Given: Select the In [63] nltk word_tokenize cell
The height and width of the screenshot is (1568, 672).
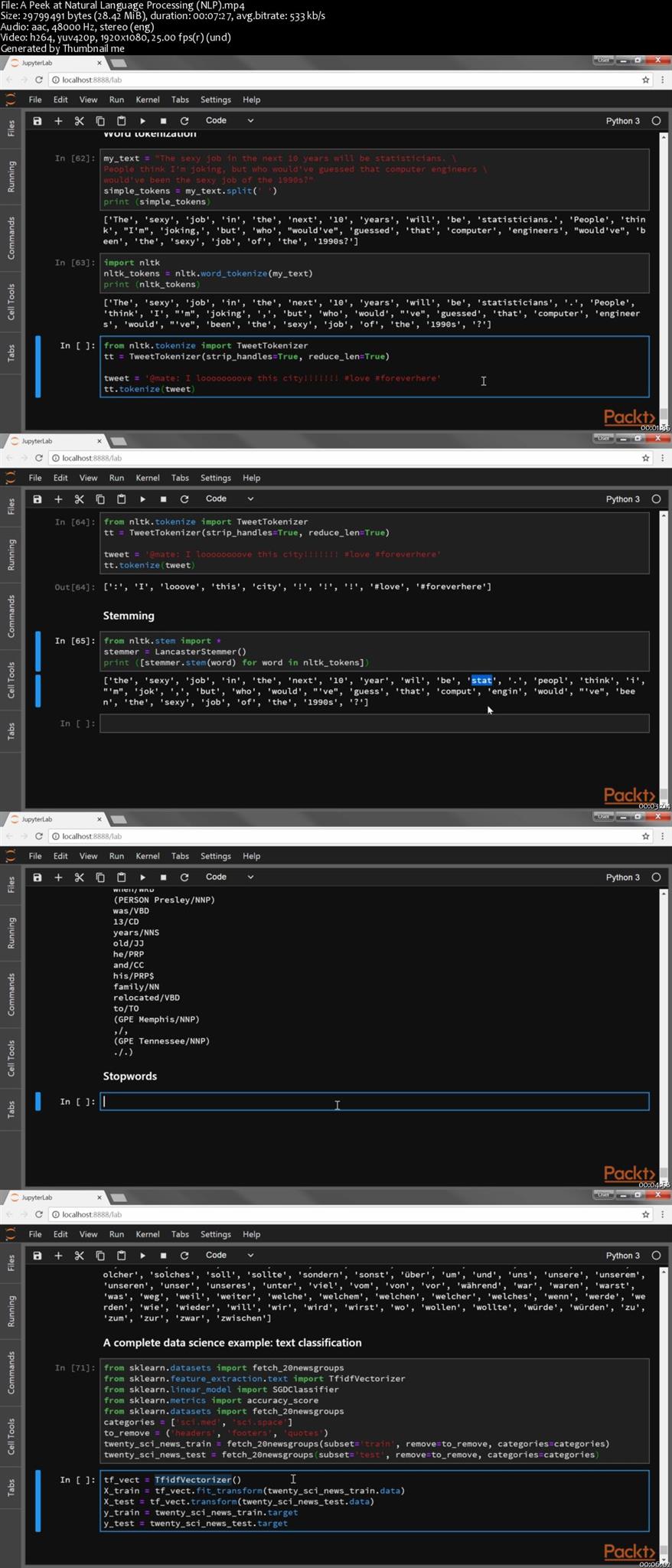Looking at the screenshot, I should pyautogui.click(x=374, y=273).
